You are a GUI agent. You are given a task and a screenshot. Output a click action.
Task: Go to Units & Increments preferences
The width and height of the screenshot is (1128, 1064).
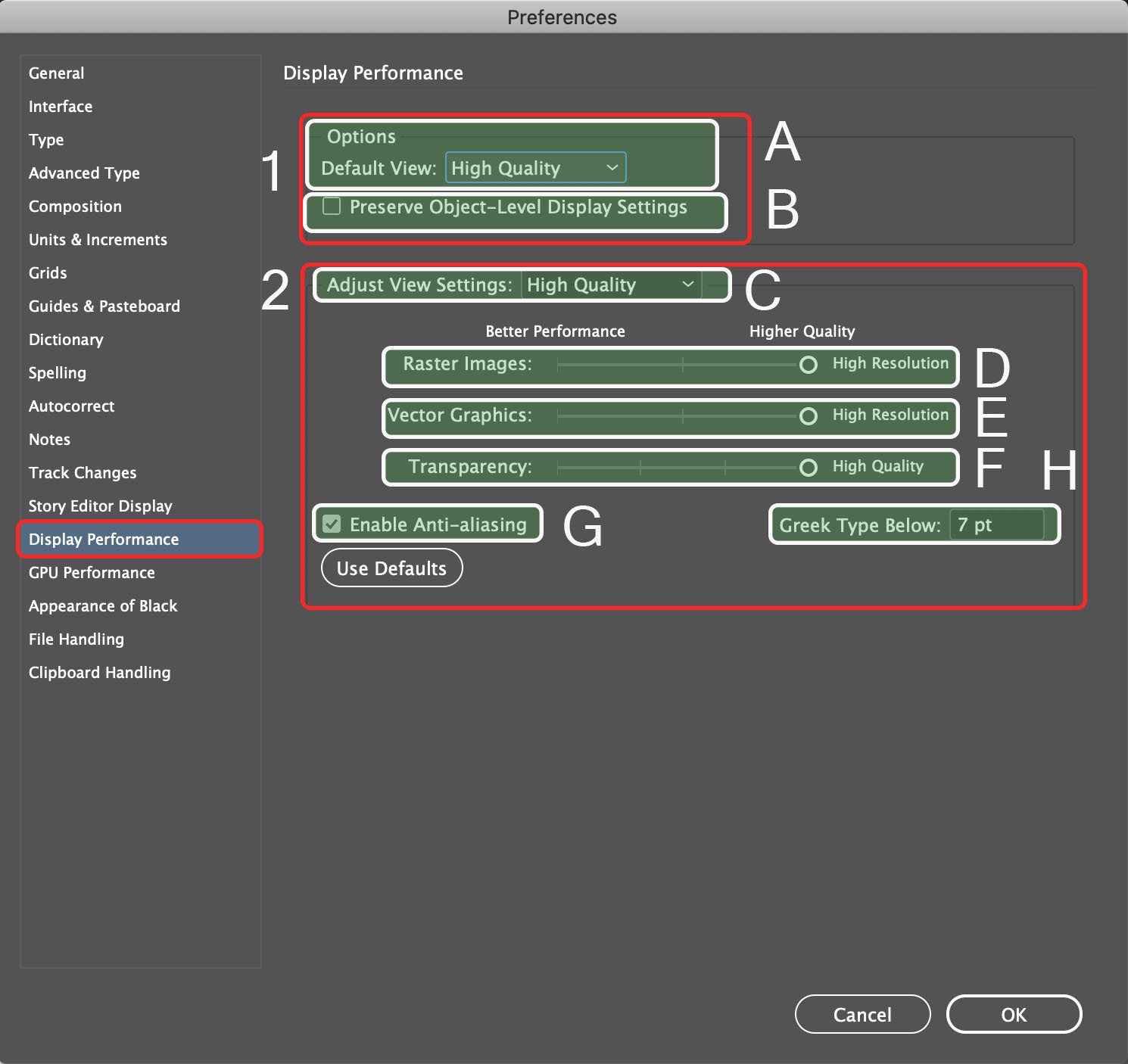pos(98,240)
